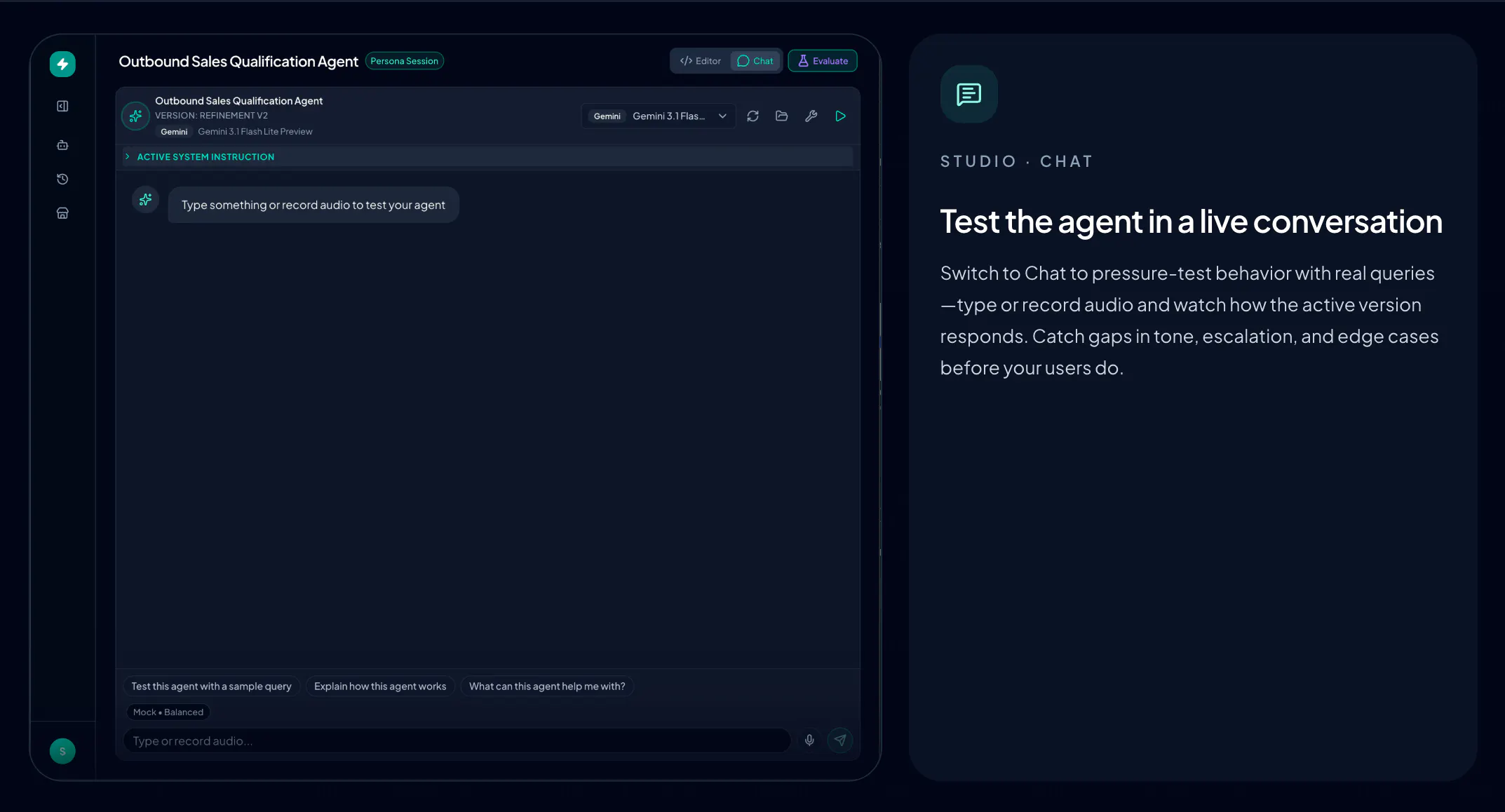Click the 'Test the agent in a live conversation' heading
The height and width of the screenshot is (812, 1505).
coord(1191,222)
